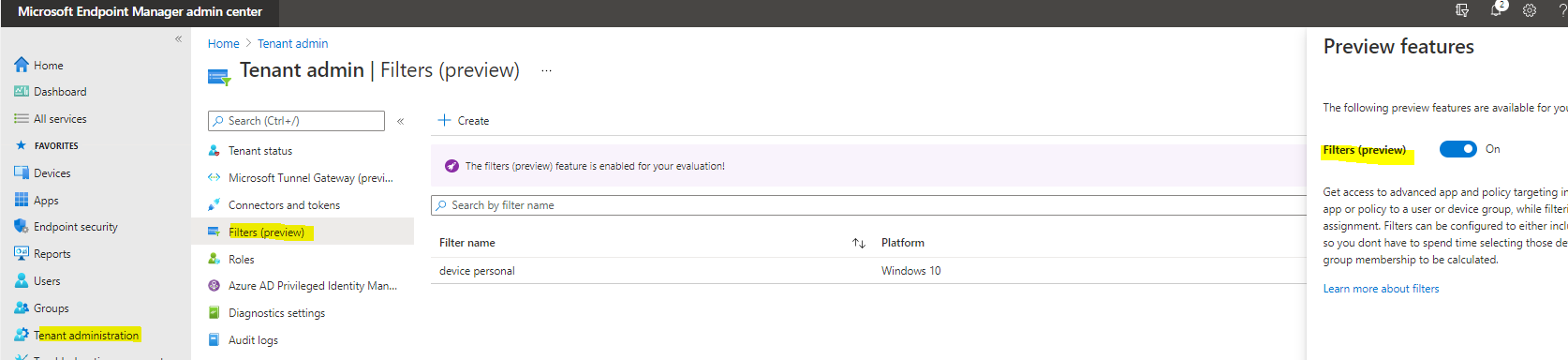Click the Reports icon in sidebar

[x=22, y=253]
